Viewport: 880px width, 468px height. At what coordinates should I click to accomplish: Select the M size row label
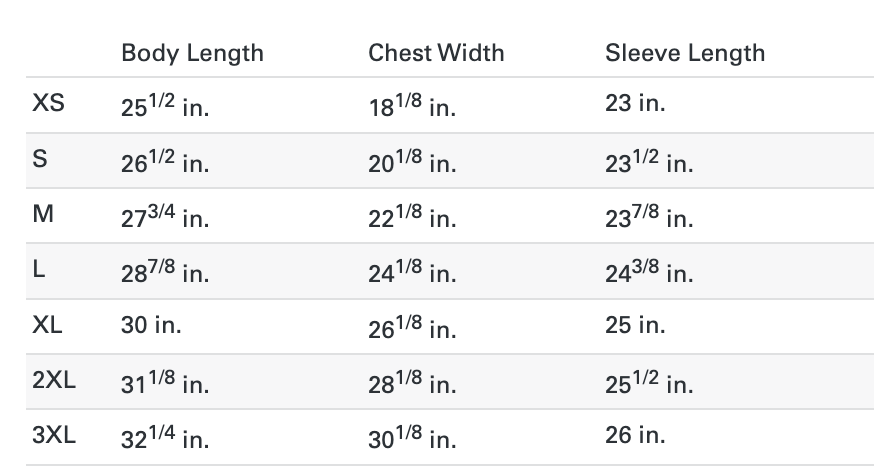click(42, 215)
